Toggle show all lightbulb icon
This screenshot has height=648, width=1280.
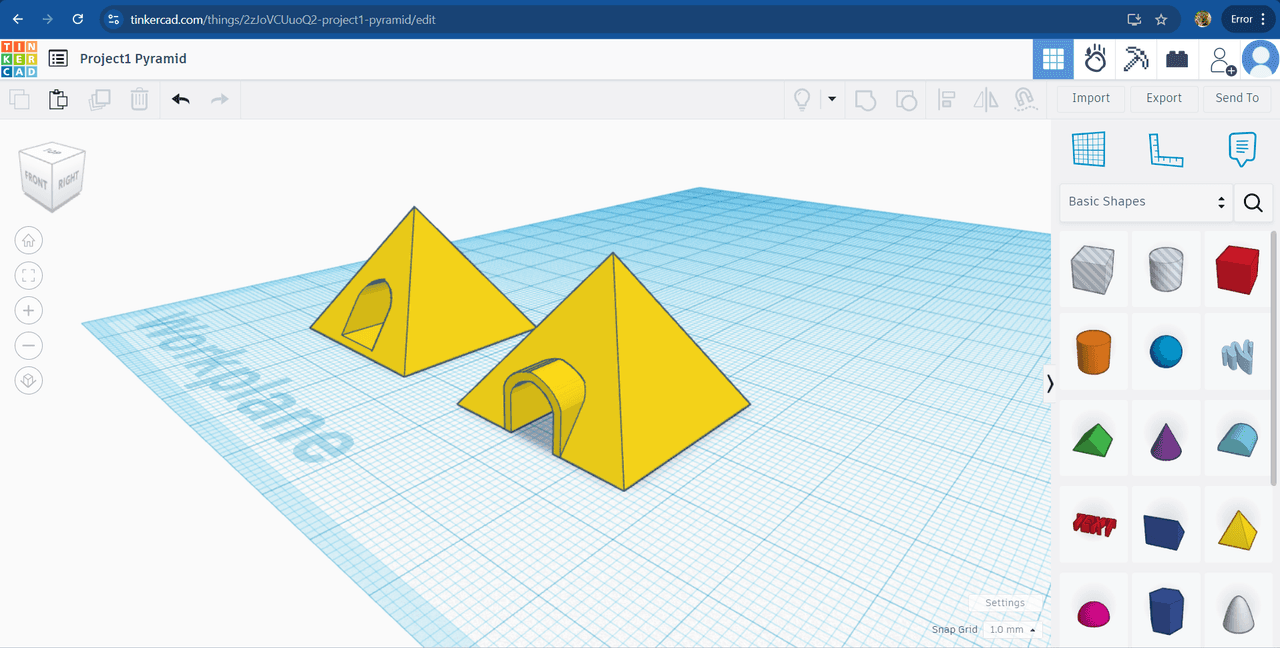801,99
